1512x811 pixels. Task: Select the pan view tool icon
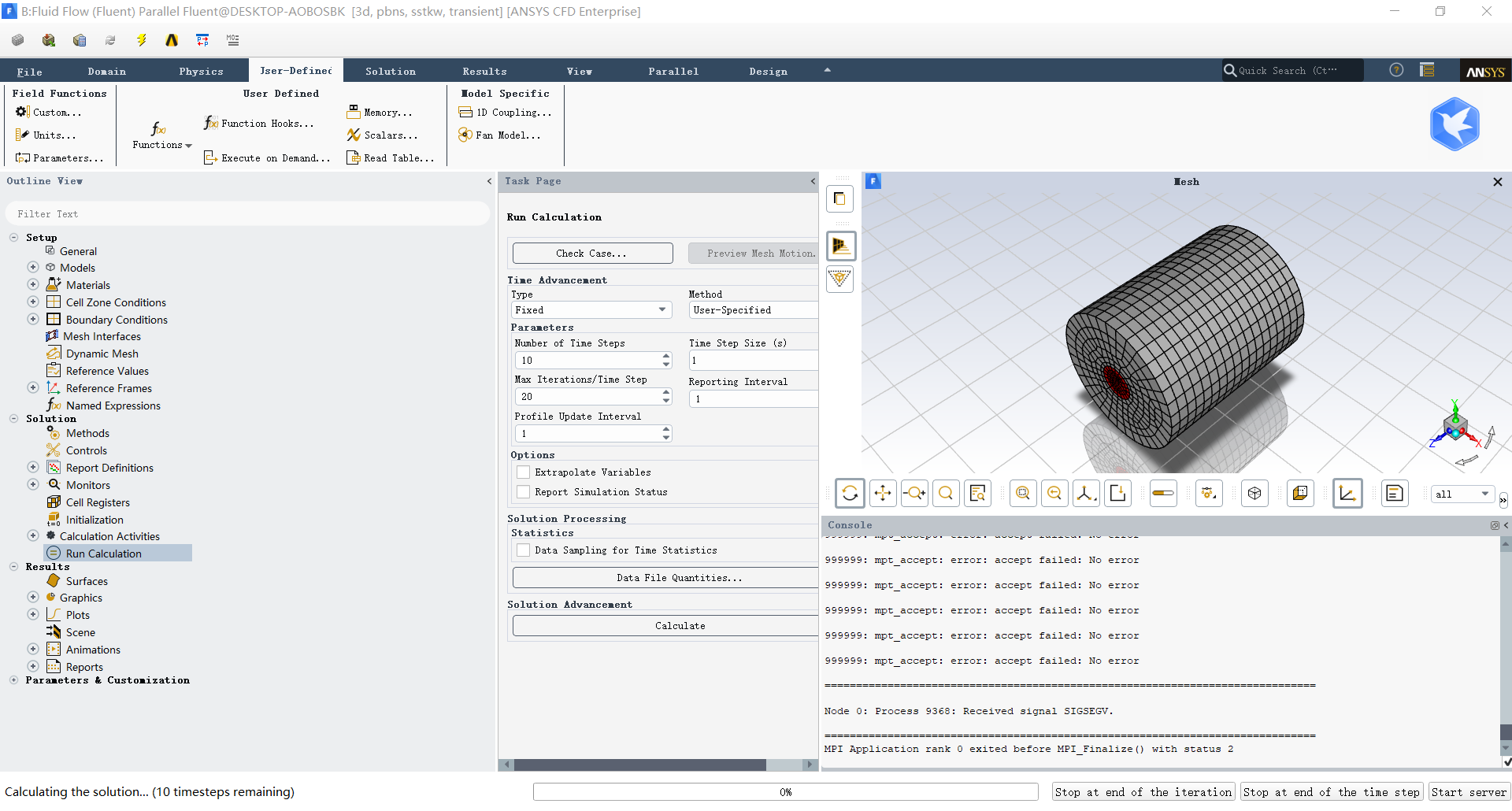pyautogui.click(x=883, y=494)
